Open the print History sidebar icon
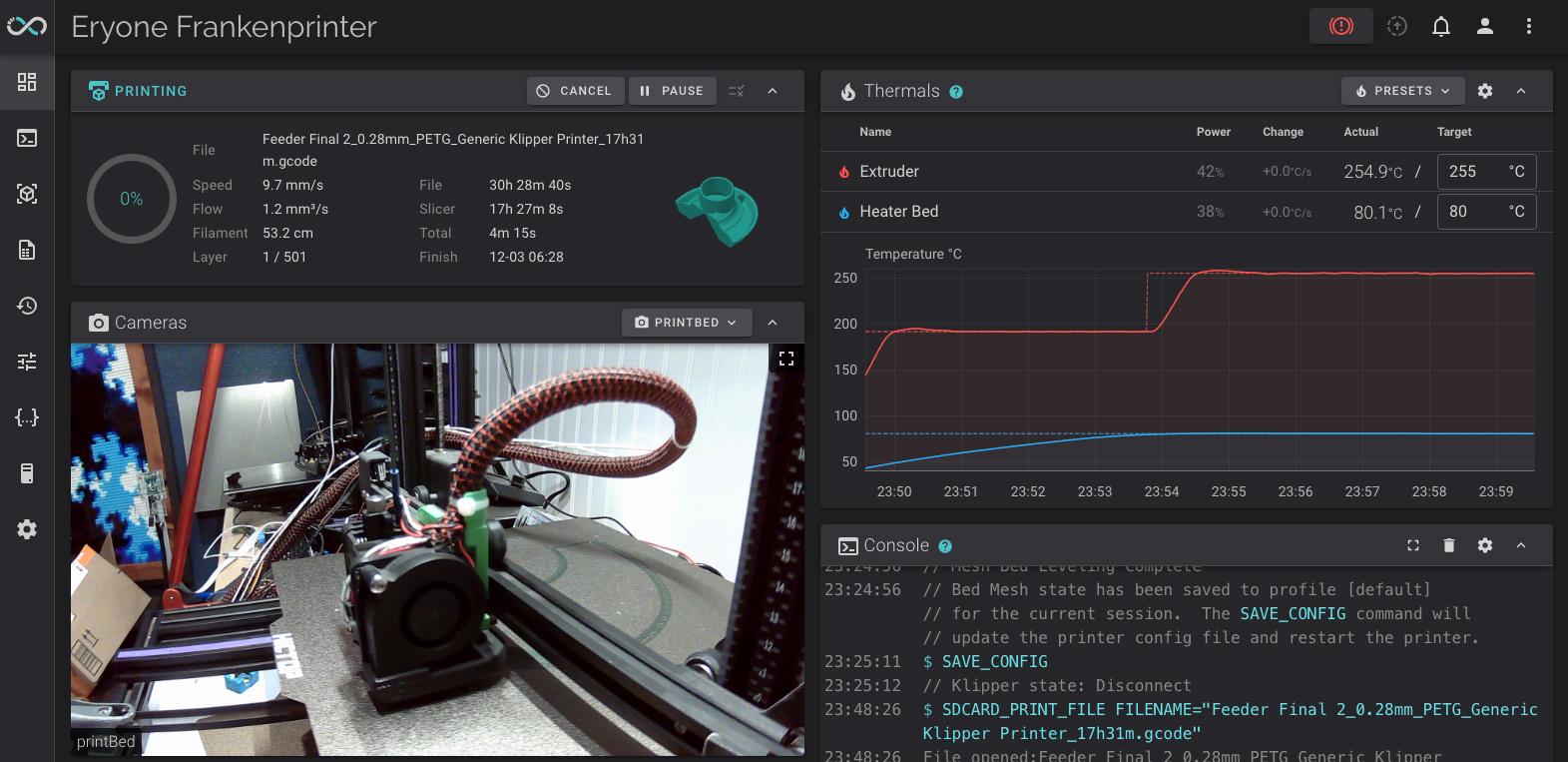This screenshot has height=762, width=1568. point(27,306)
